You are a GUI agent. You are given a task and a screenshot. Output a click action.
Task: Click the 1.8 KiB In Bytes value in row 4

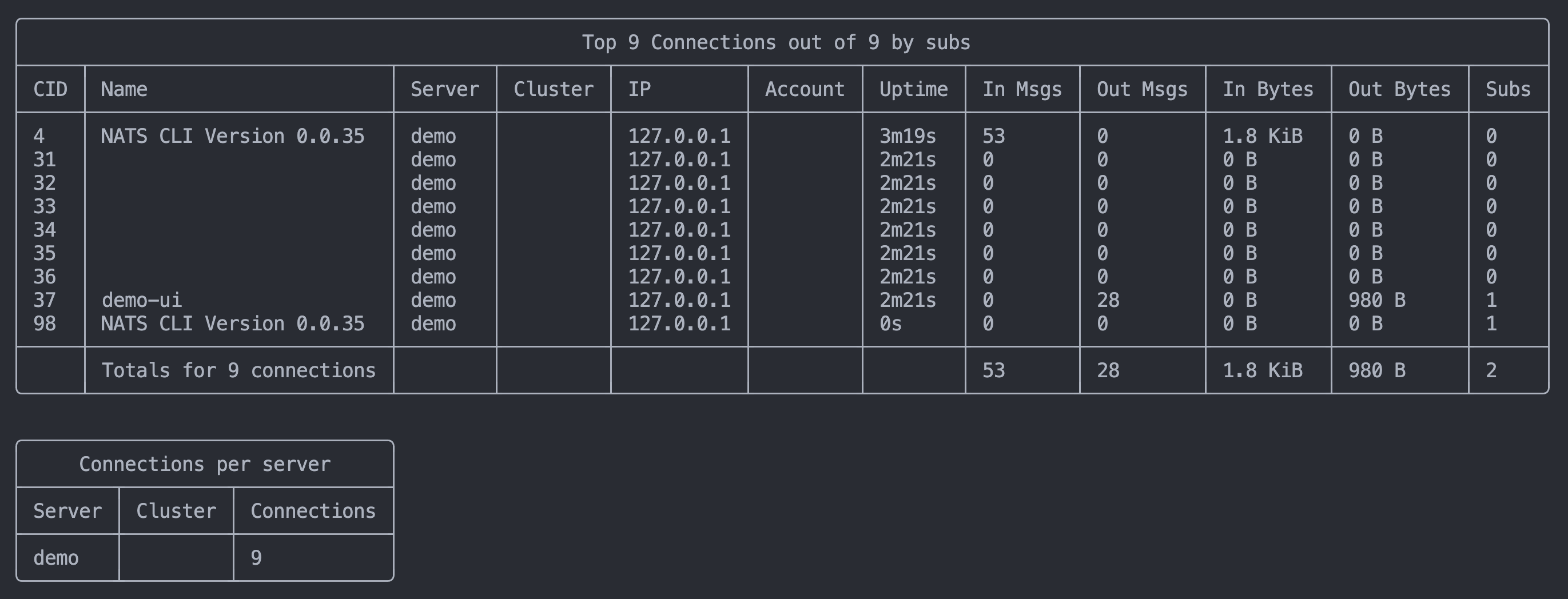pyautogui.click(x=1263, y=136)
